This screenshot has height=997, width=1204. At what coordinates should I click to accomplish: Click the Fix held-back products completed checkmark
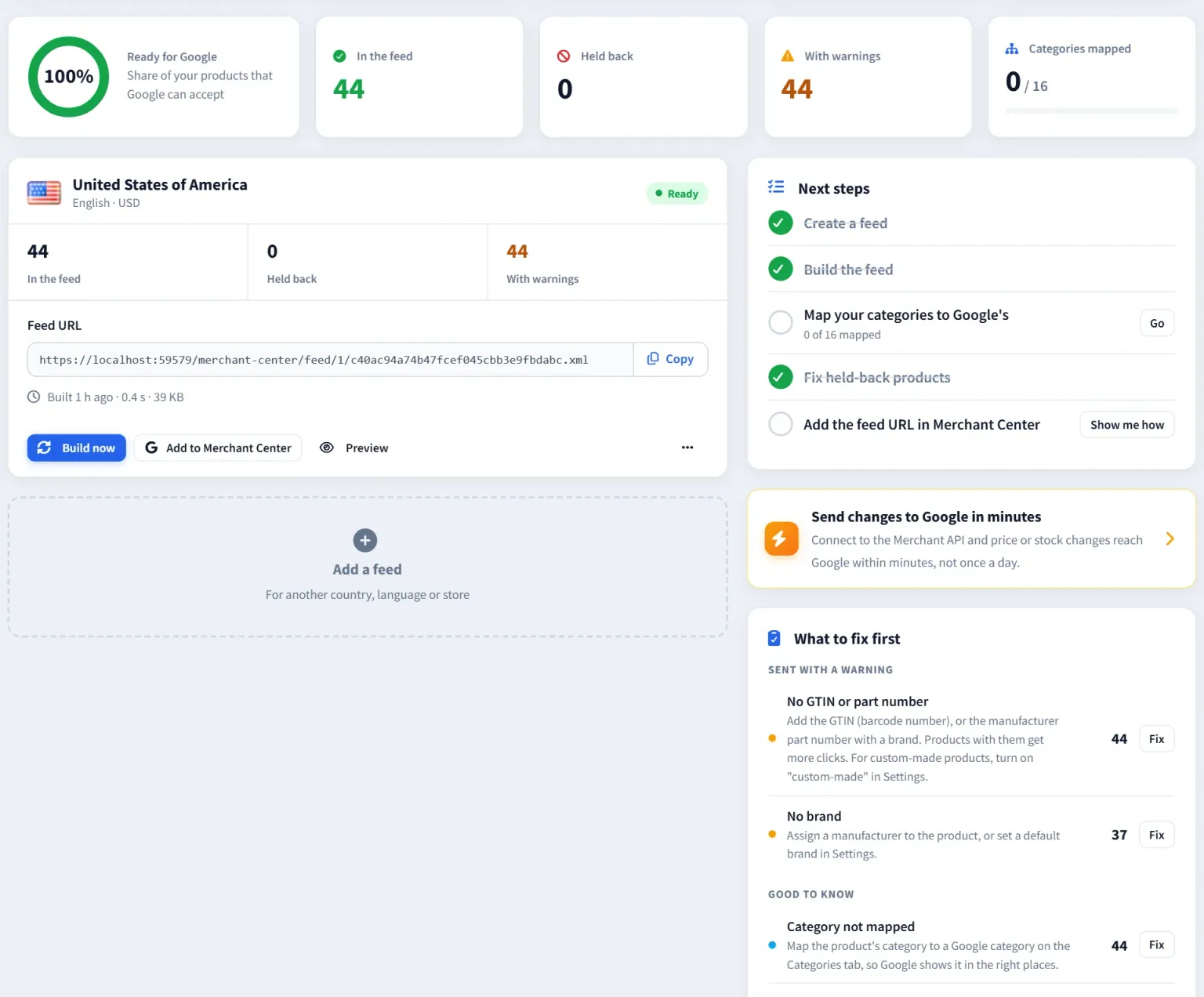[x=781, y=377]
